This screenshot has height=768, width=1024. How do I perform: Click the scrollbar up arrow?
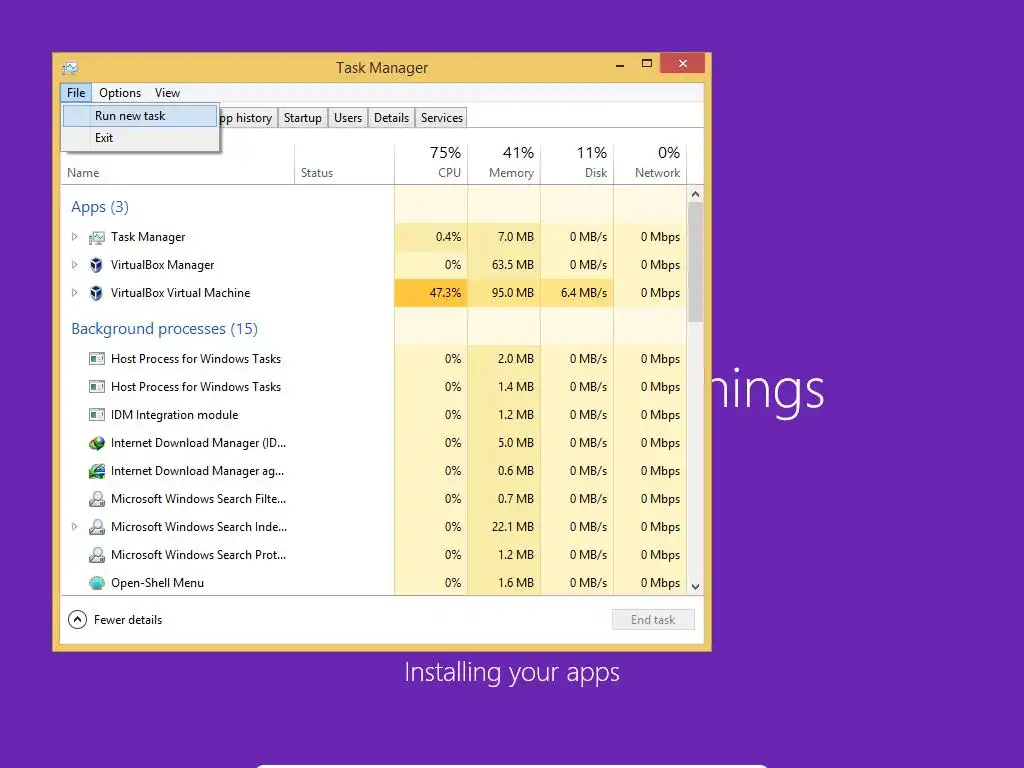(x=696, y=194)
